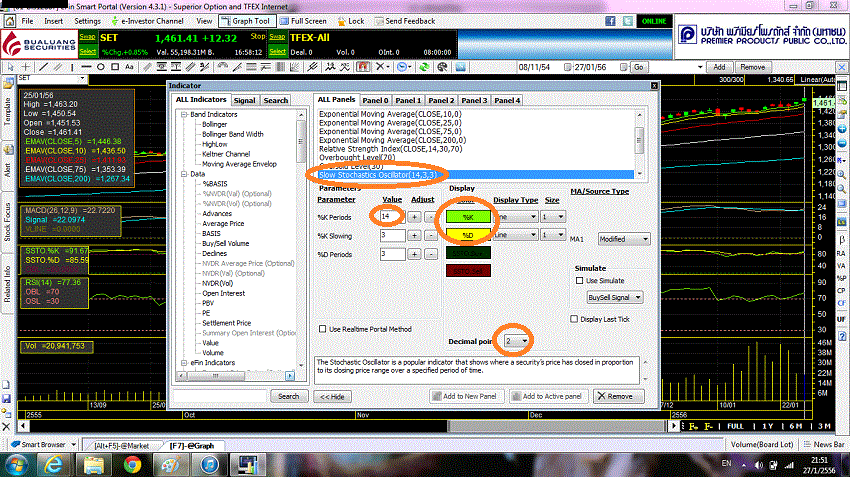Screen dimensions: 850x477
Task: Select the diagonal trend line tool
Action: pos(44,67)
